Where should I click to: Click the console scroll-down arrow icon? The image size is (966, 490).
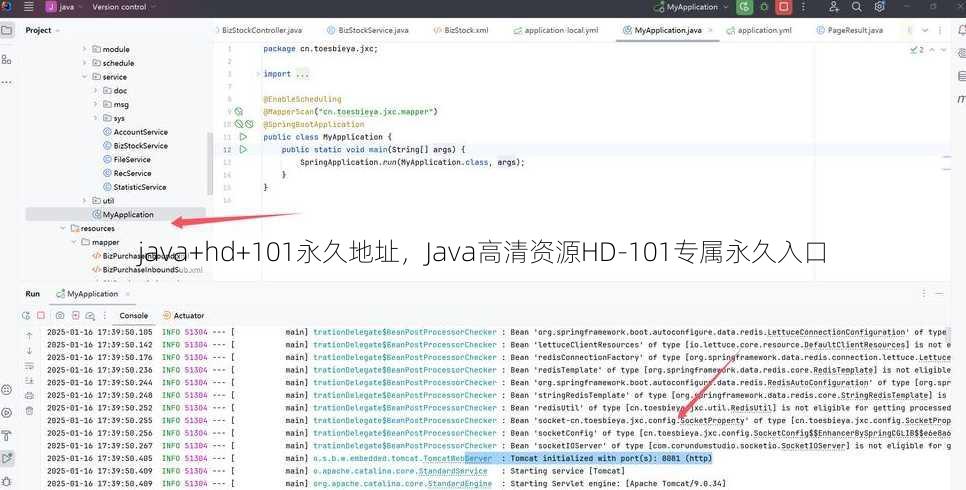(x=29, y=351)
